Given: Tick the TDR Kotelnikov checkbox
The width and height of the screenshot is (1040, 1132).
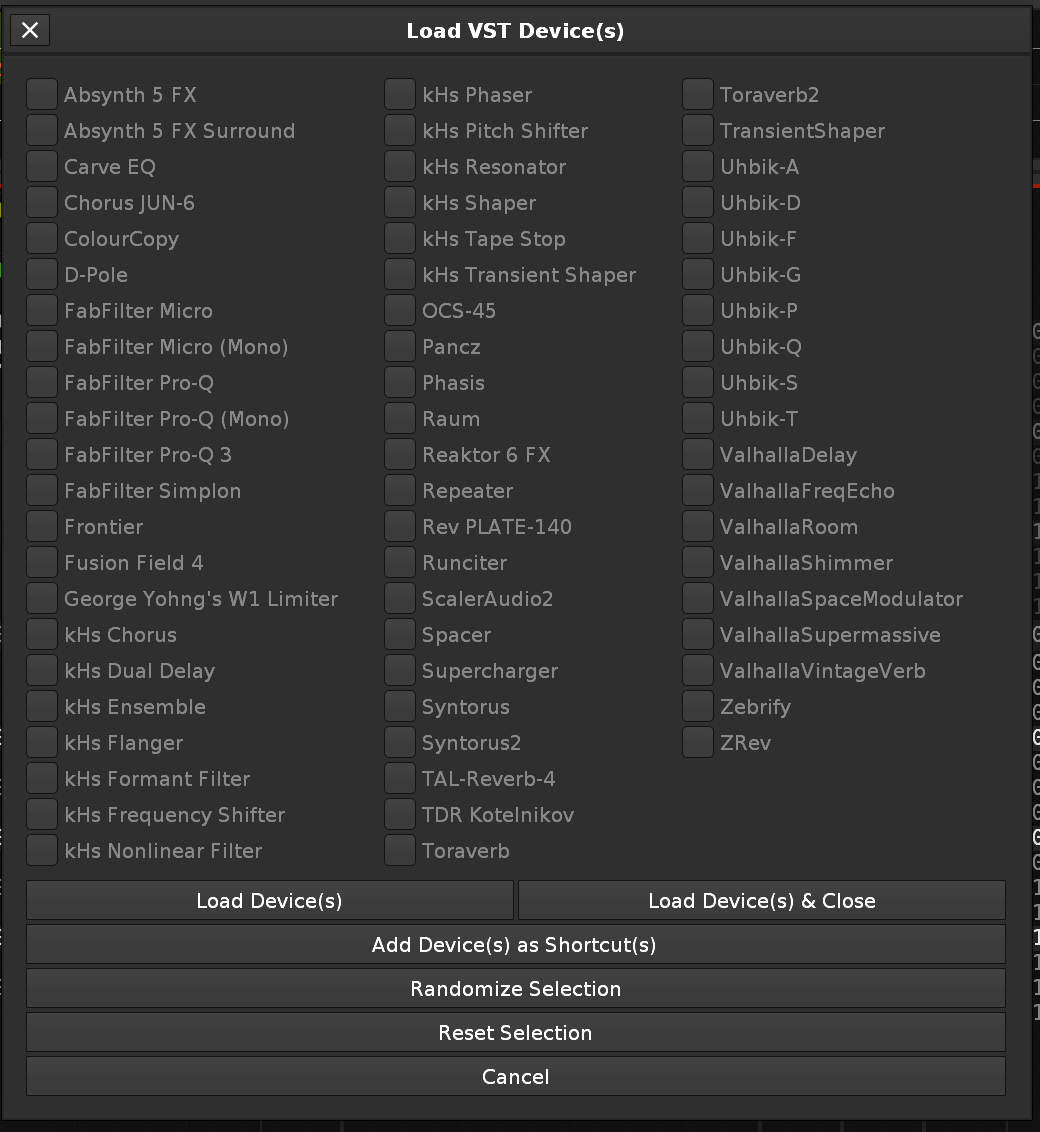Looking at the screenshot, I should (400, 815).
